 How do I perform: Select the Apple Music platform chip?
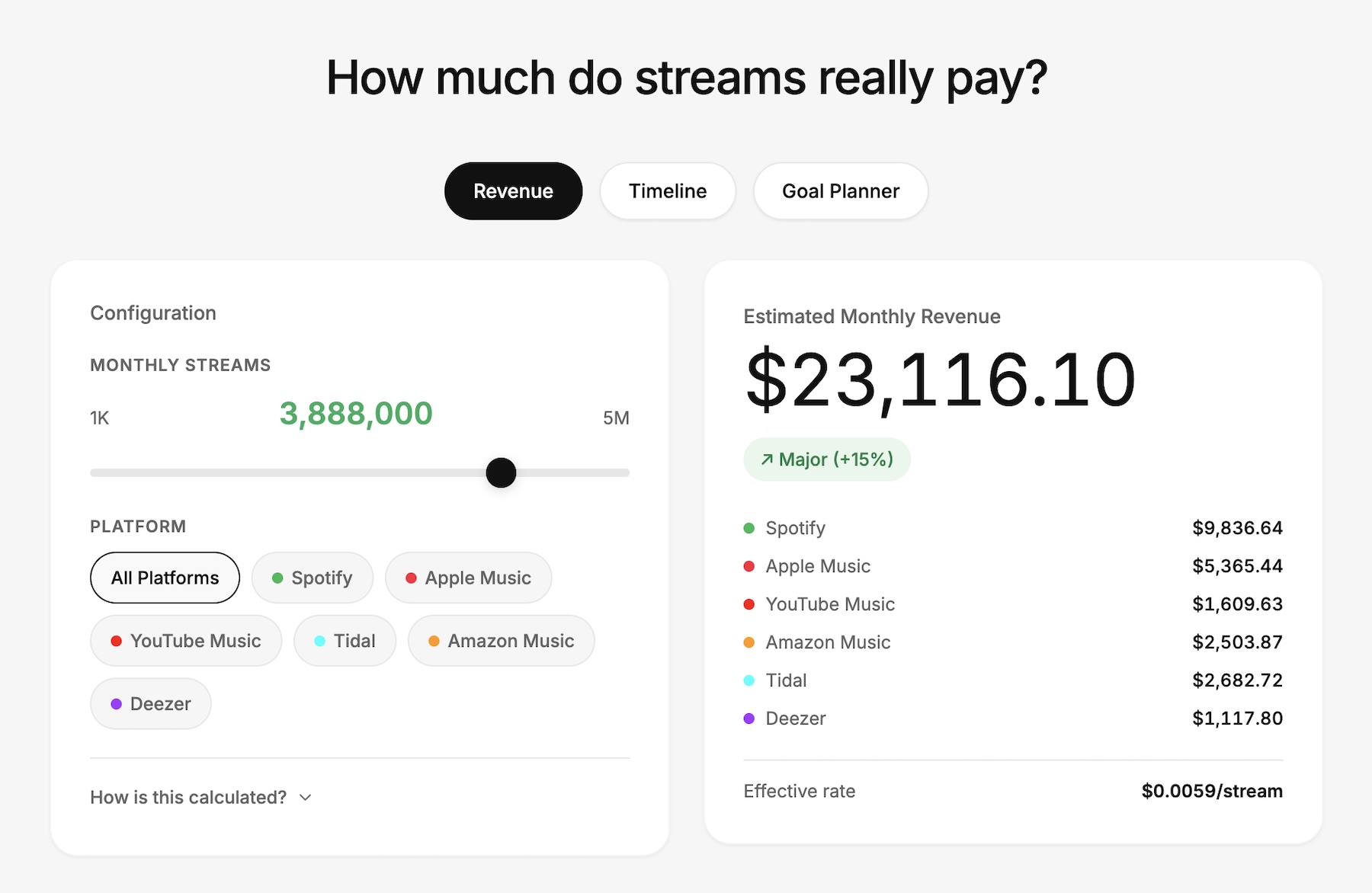[468, 578]
